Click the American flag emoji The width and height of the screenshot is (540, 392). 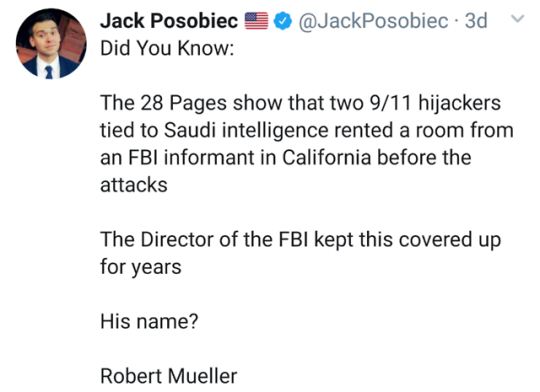[x=256, y=21]
